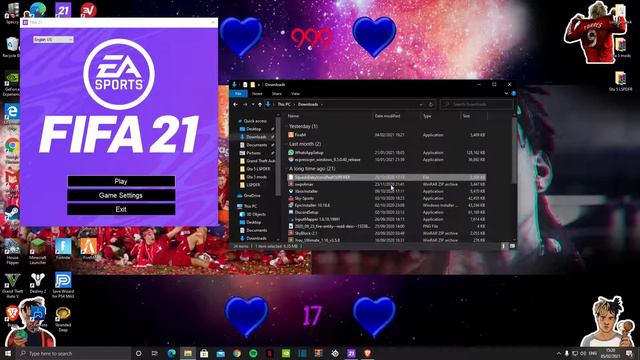The image size is (640, 360).
Task: Collapse the Last month (2) group
Action: tap(305, 144)
